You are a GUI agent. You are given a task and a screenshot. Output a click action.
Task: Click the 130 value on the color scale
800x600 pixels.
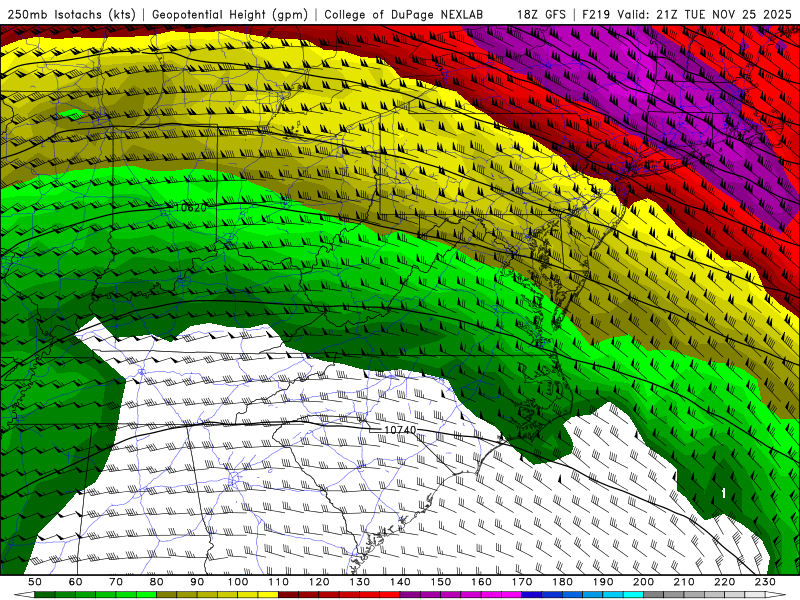(x=360, y=582)
